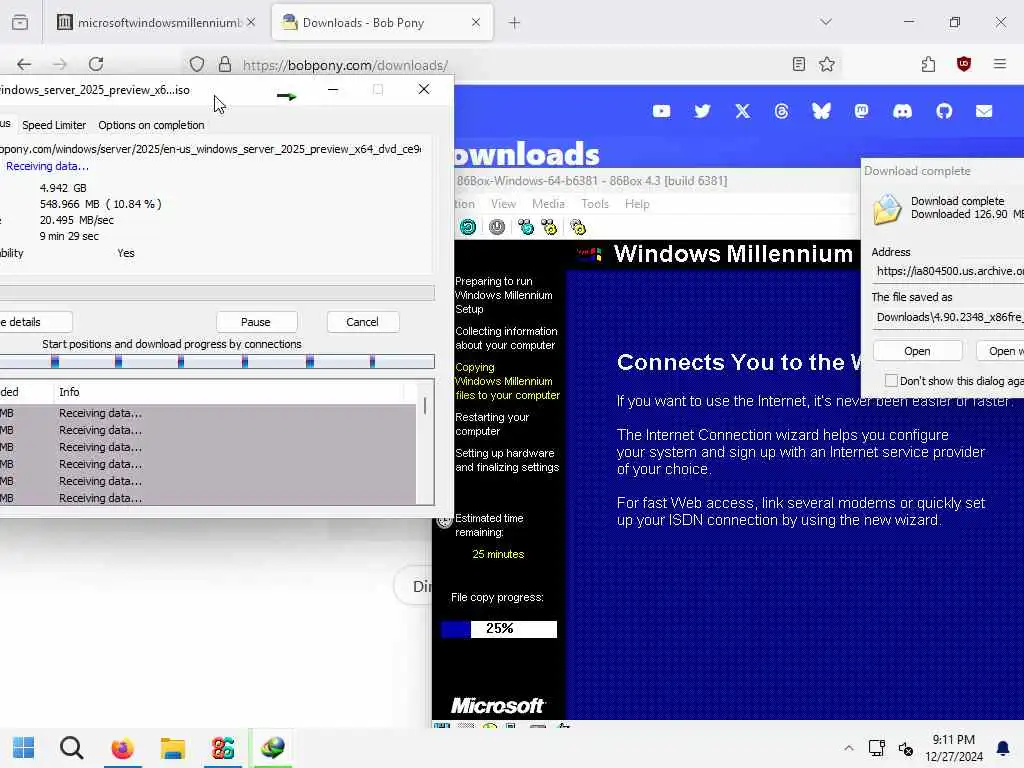
Task: Open the Bluesky butterfly icon link
Action: [x=822, y=111]
